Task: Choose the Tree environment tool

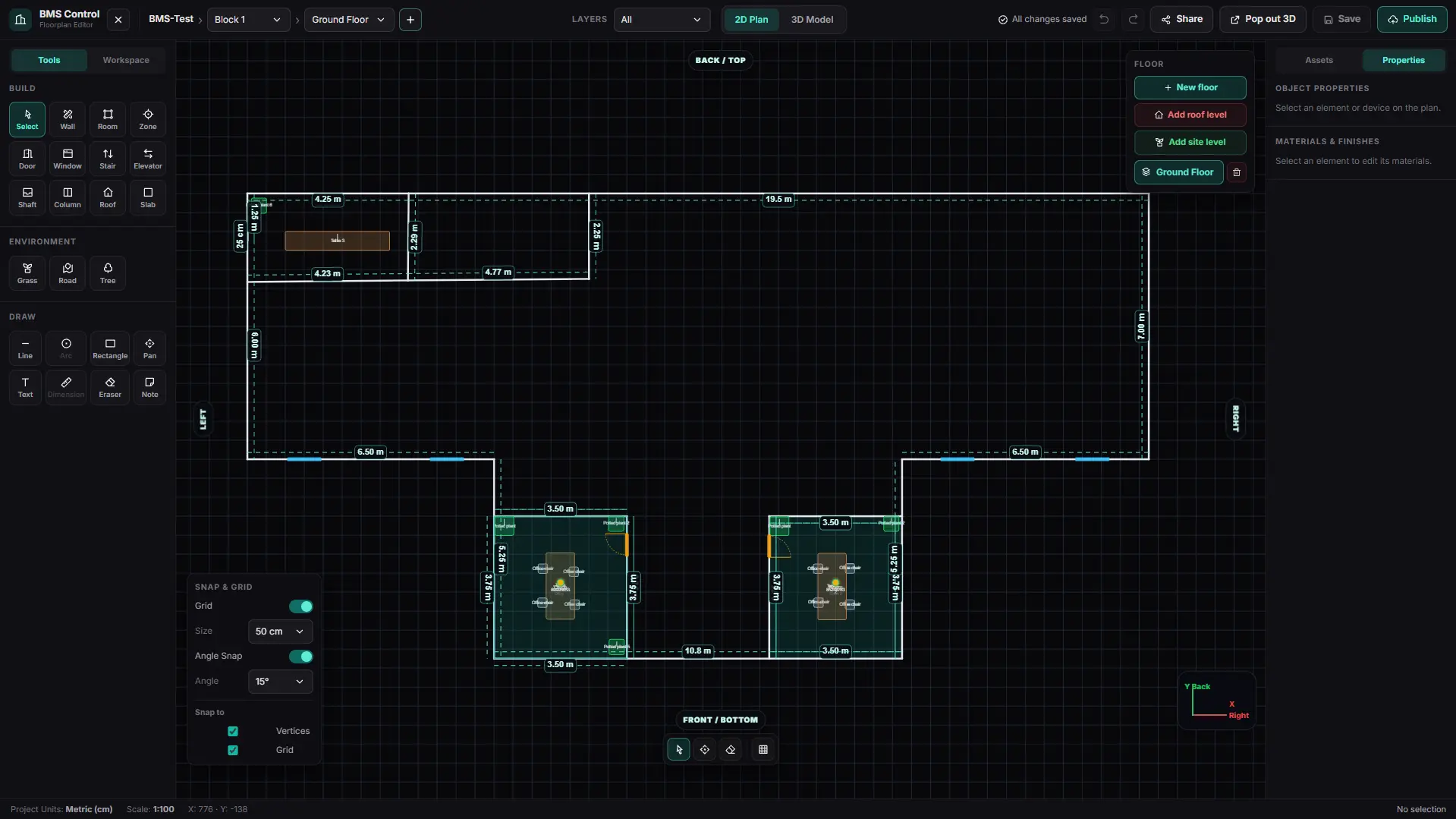Action: (x=108, y=273)
